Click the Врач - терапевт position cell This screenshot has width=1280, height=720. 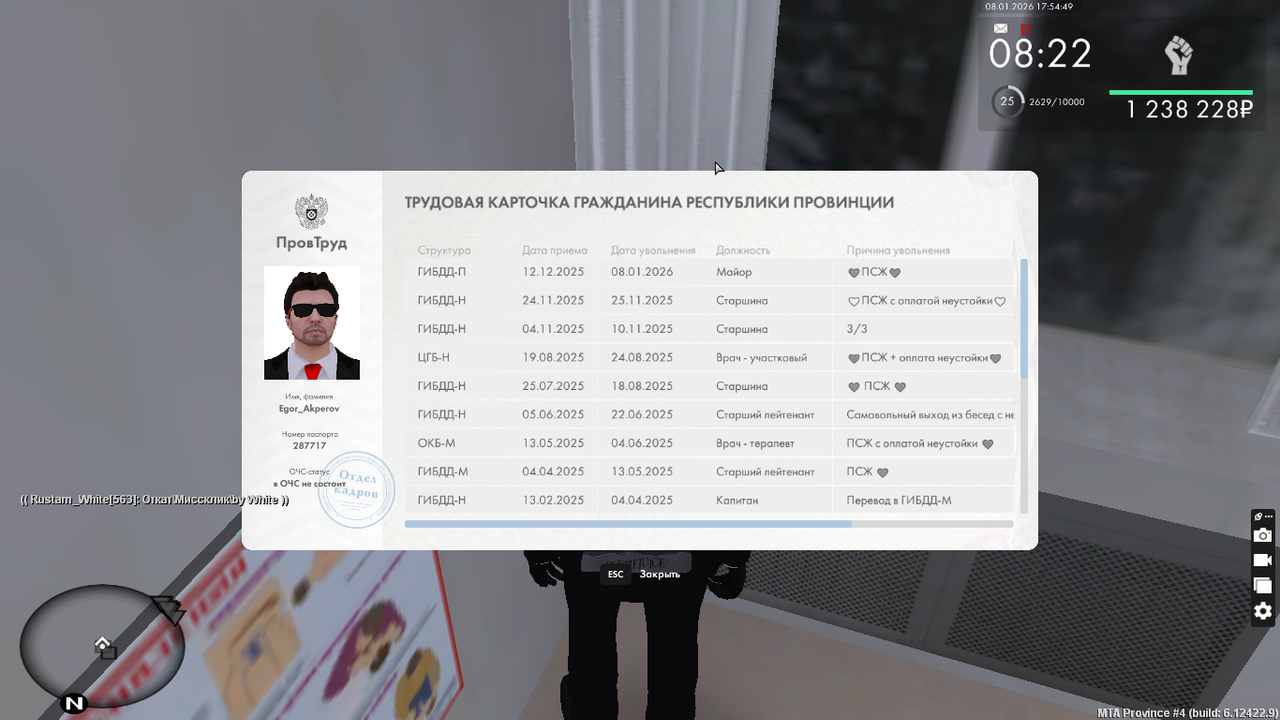tap(755, 443)
